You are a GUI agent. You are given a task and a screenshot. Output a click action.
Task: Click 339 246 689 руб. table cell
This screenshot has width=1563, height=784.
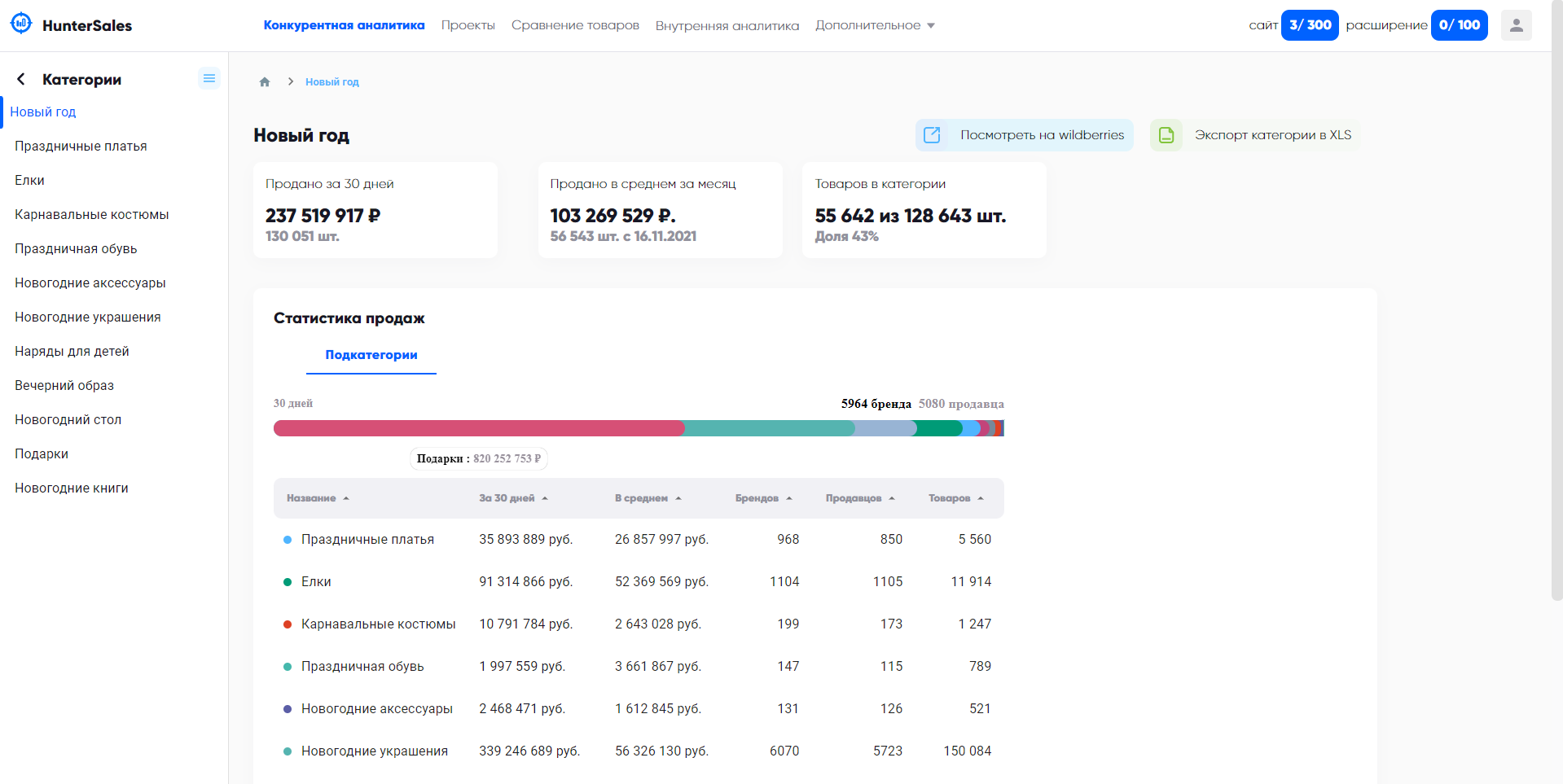529,751
